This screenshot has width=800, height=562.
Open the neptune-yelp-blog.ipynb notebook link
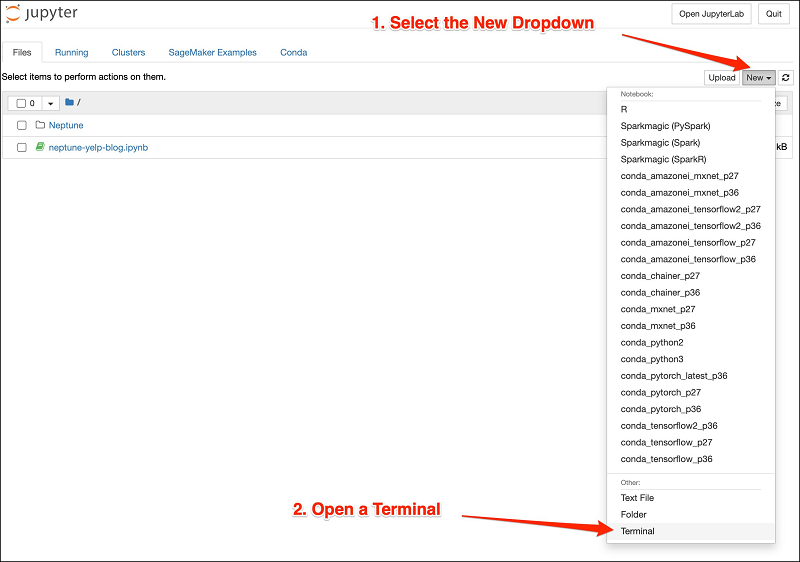[x=98, y=147]
